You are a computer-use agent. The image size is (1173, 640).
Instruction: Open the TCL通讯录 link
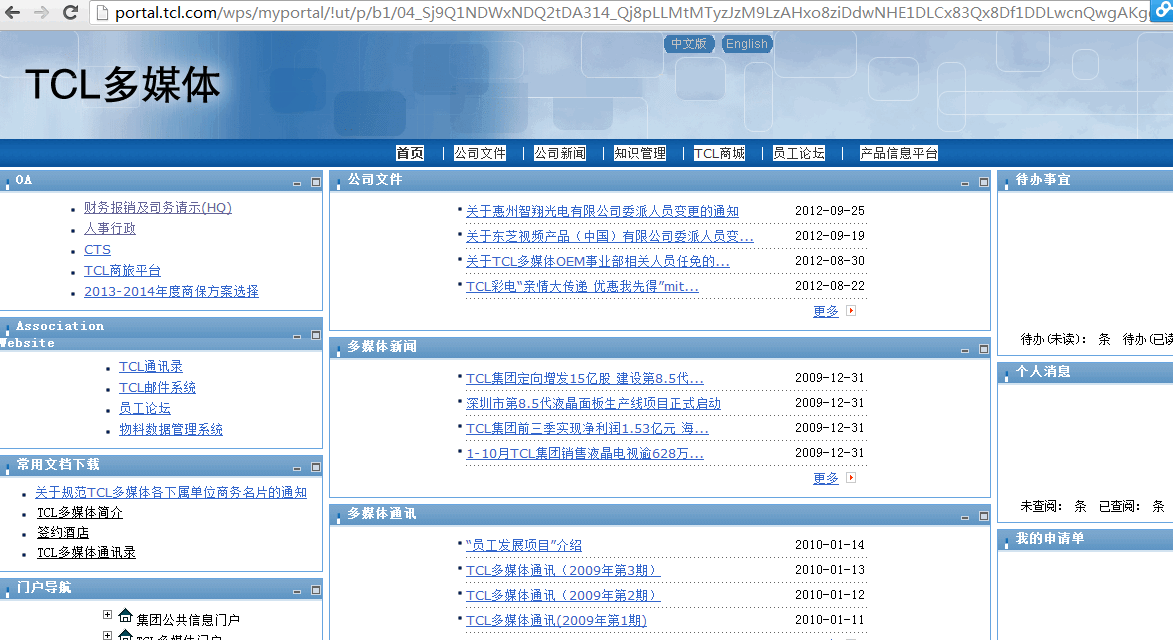[x=151, y=366]
